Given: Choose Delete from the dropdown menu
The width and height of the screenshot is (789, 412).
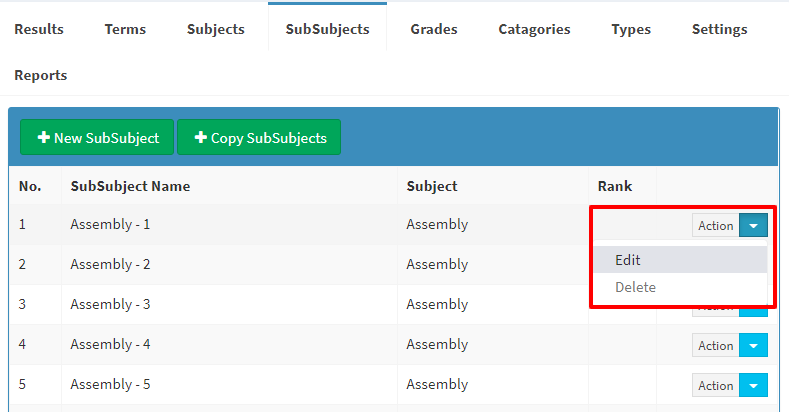Looking at the screenshot, I should click(x=635, y=287).
